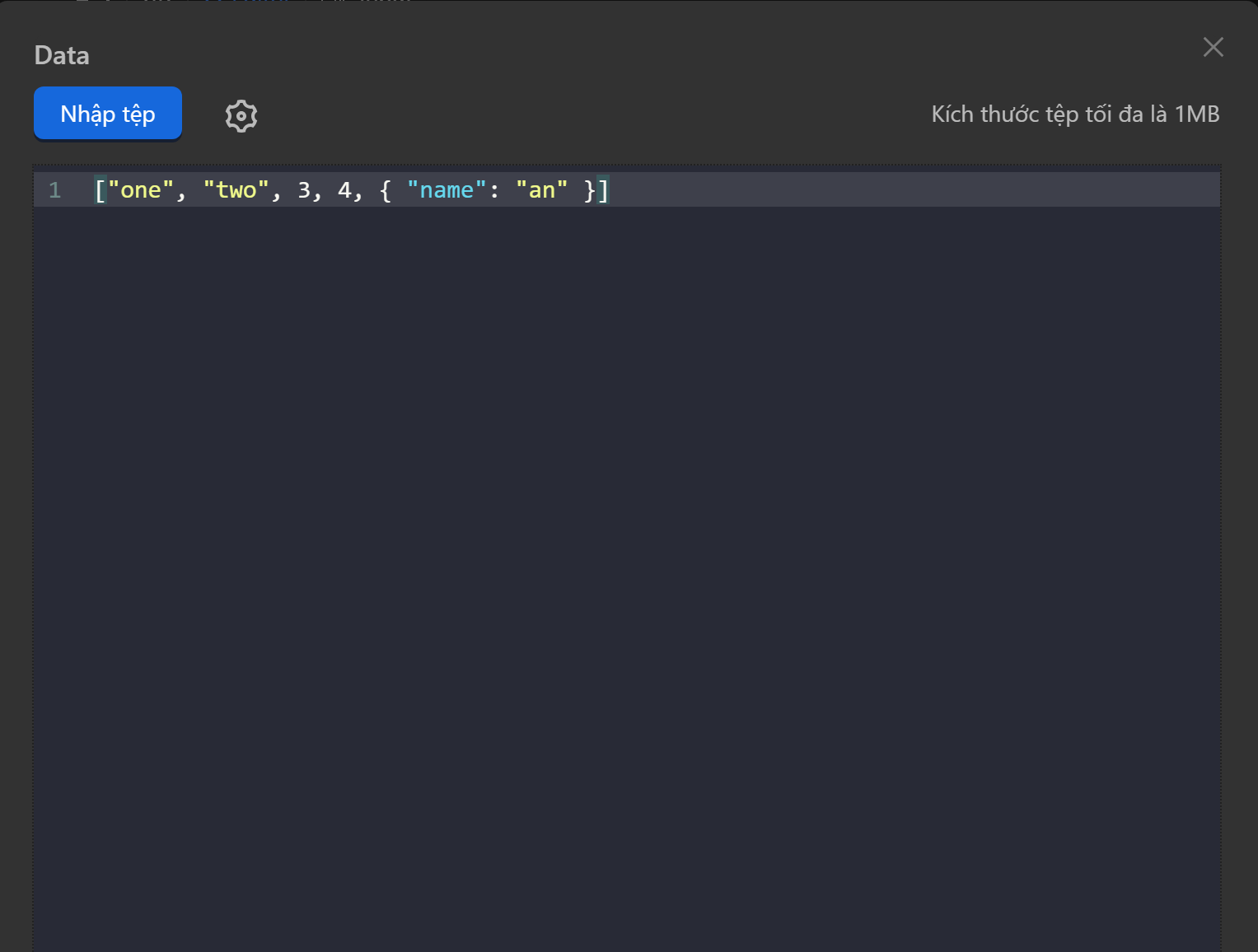Click the Data dialog title
This screenshot has width=1258, height=952.
62,55
